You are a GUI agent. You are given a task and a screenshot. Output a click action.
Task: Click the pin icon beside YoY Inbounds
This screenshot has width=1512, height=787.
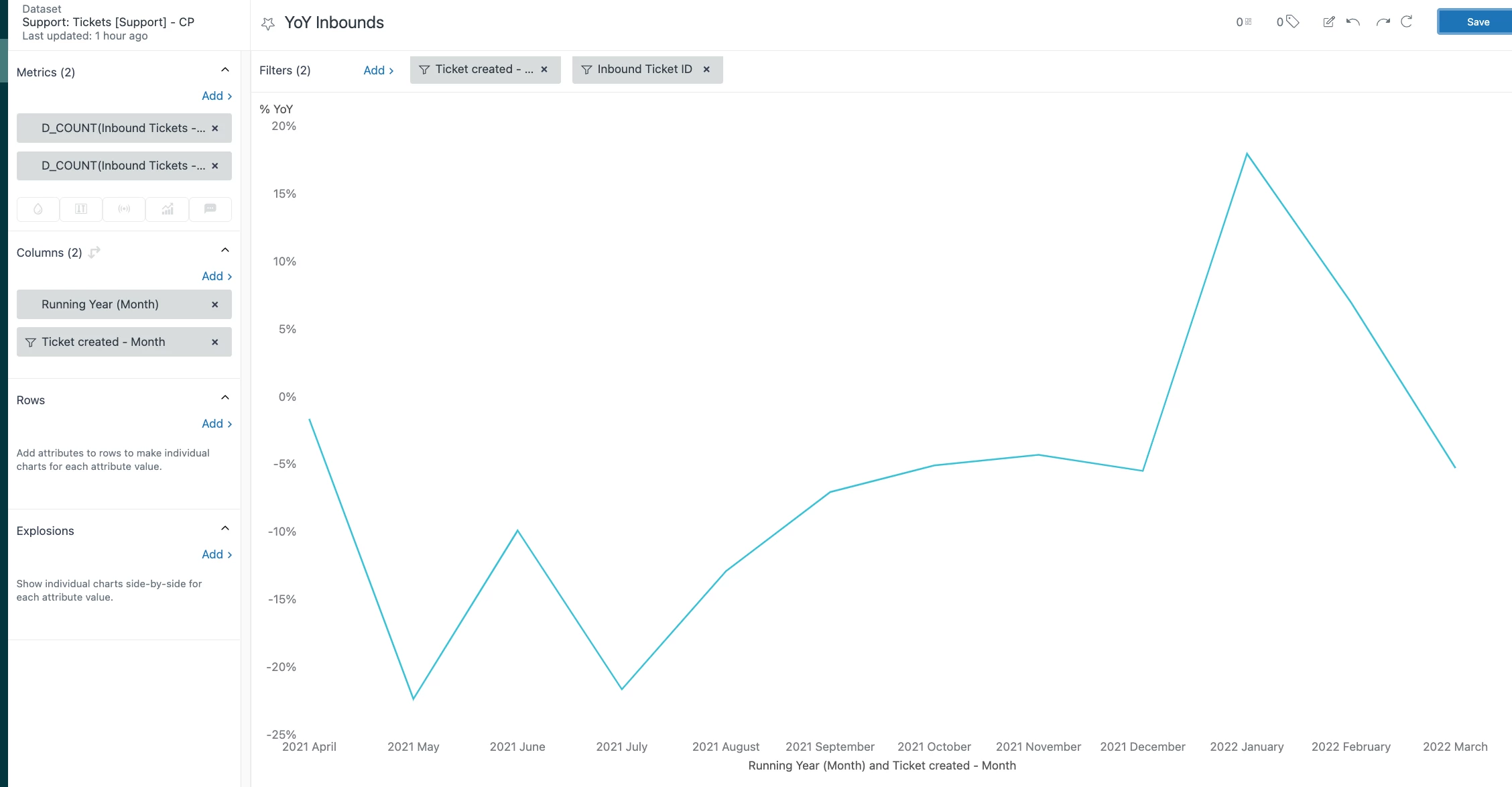click(268, 23)
